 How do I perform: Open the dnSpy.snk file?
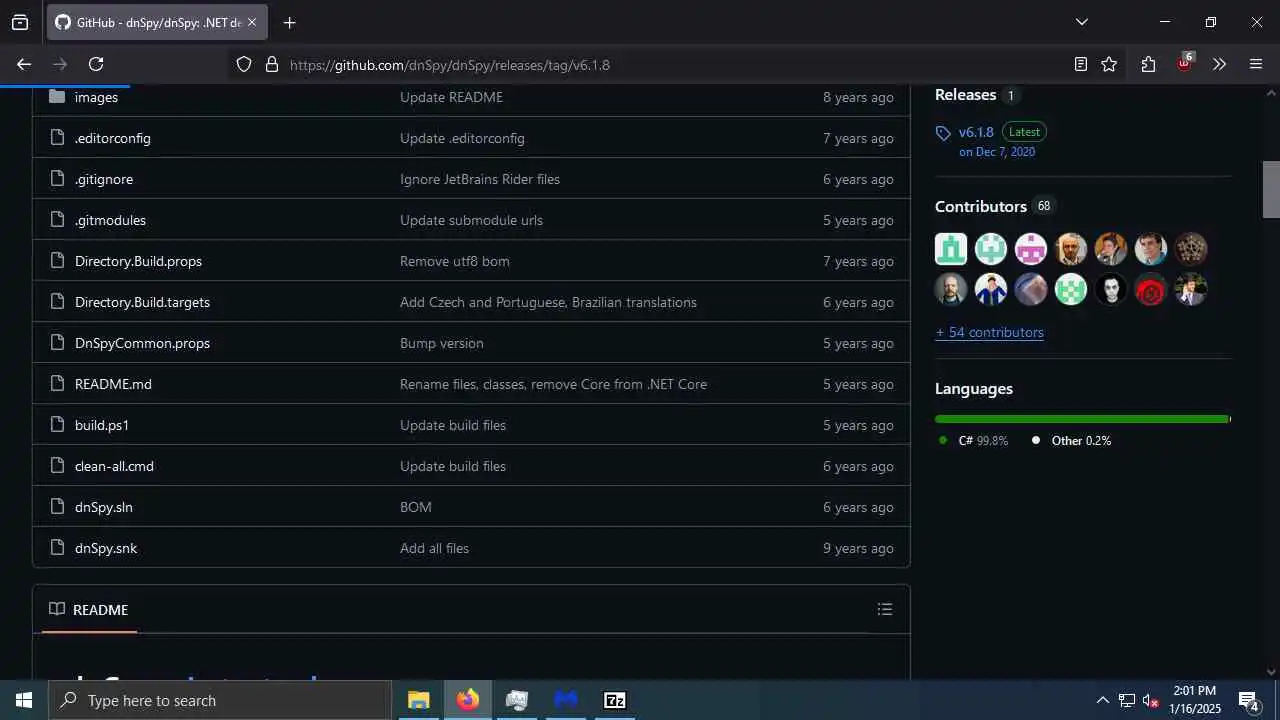coord(106,548)
